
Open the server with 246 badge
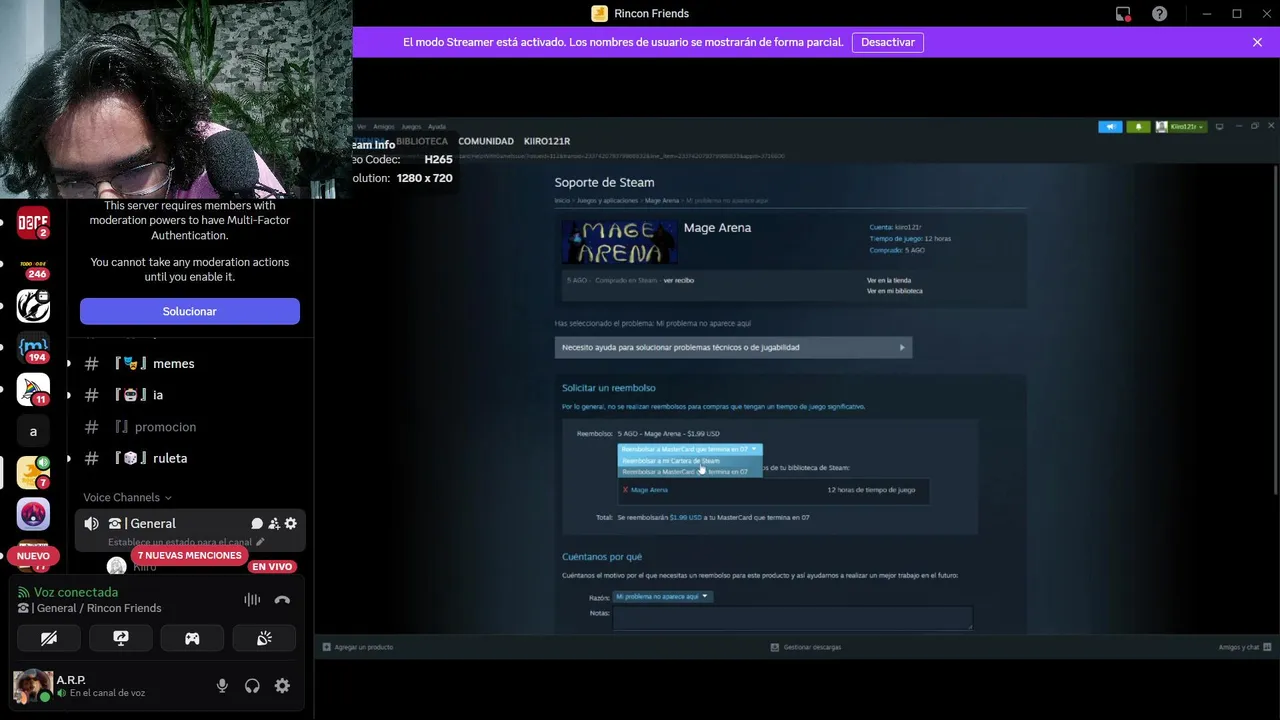33,265
